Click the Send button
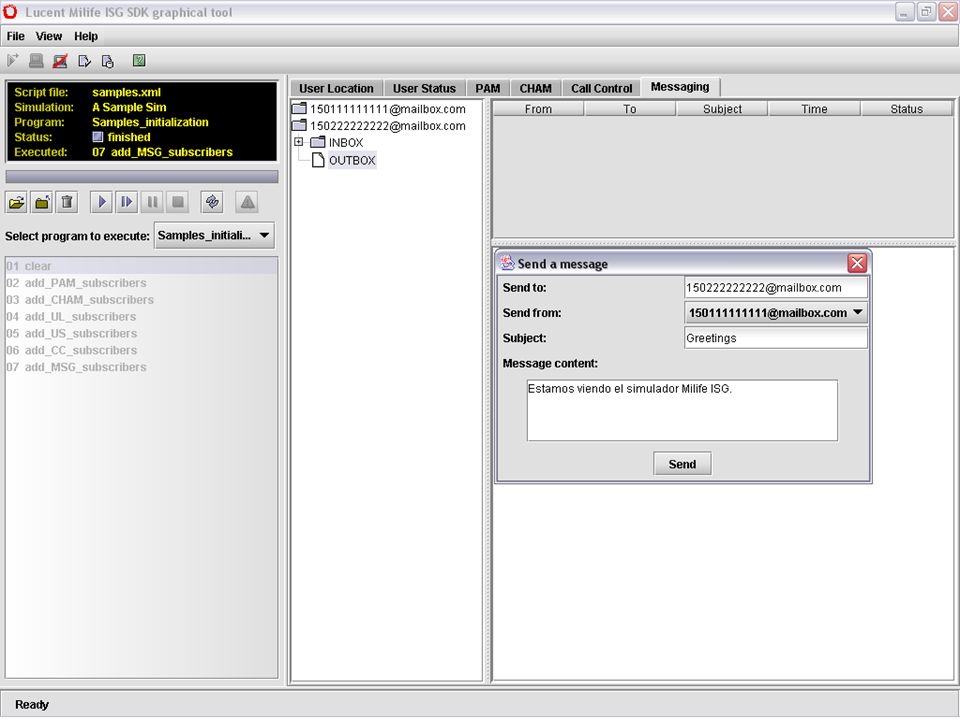The width and height of the screenshot is (960, 720). click(x=682, y=464)
